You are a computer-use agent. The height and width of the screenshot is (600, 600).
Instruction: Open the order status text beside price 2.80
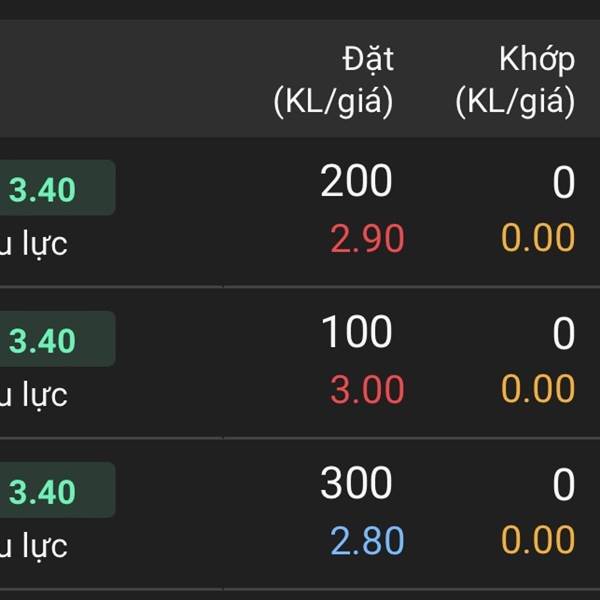click(33, 545)
